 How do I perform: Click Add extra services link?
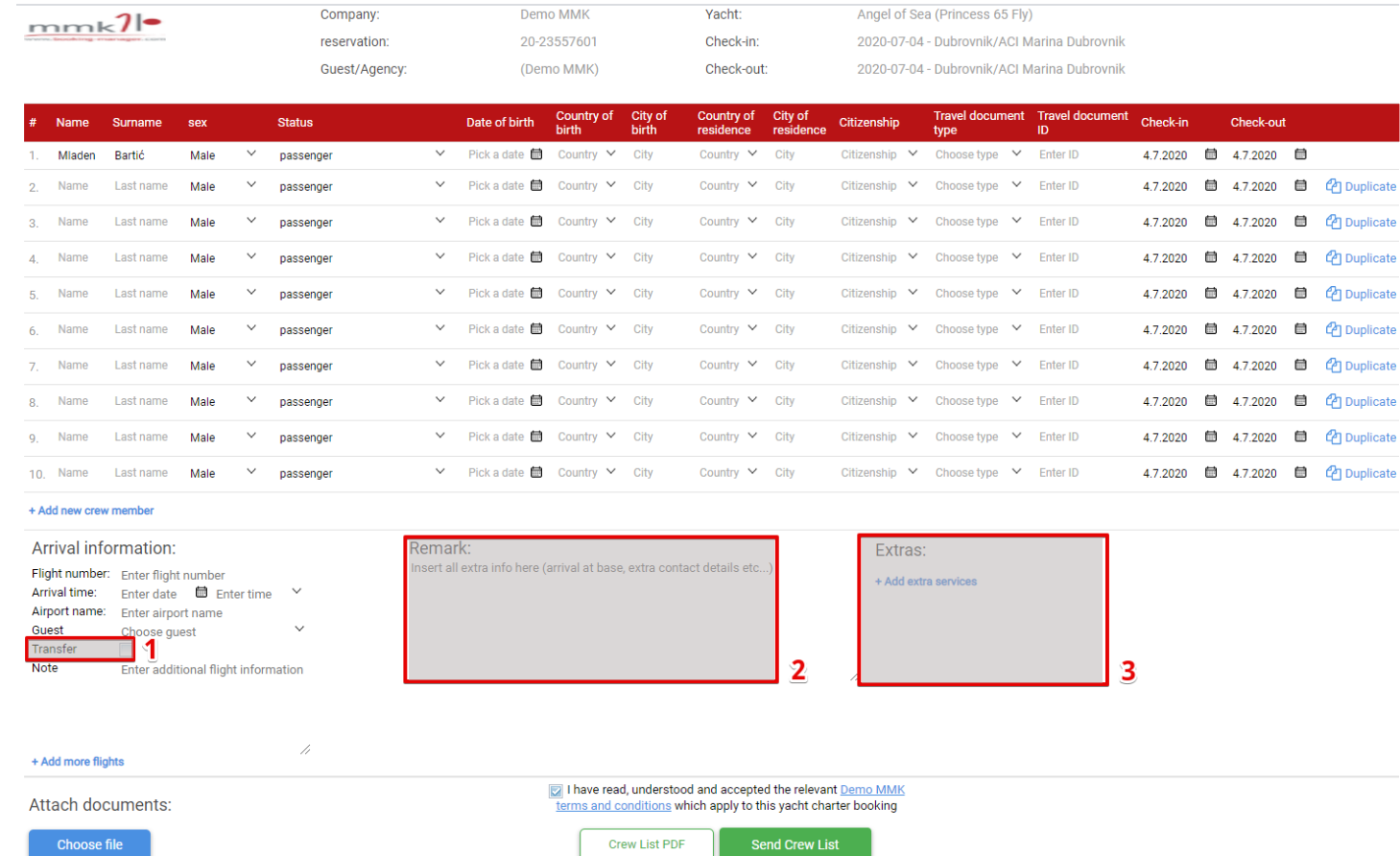click(x=926, y=582)
